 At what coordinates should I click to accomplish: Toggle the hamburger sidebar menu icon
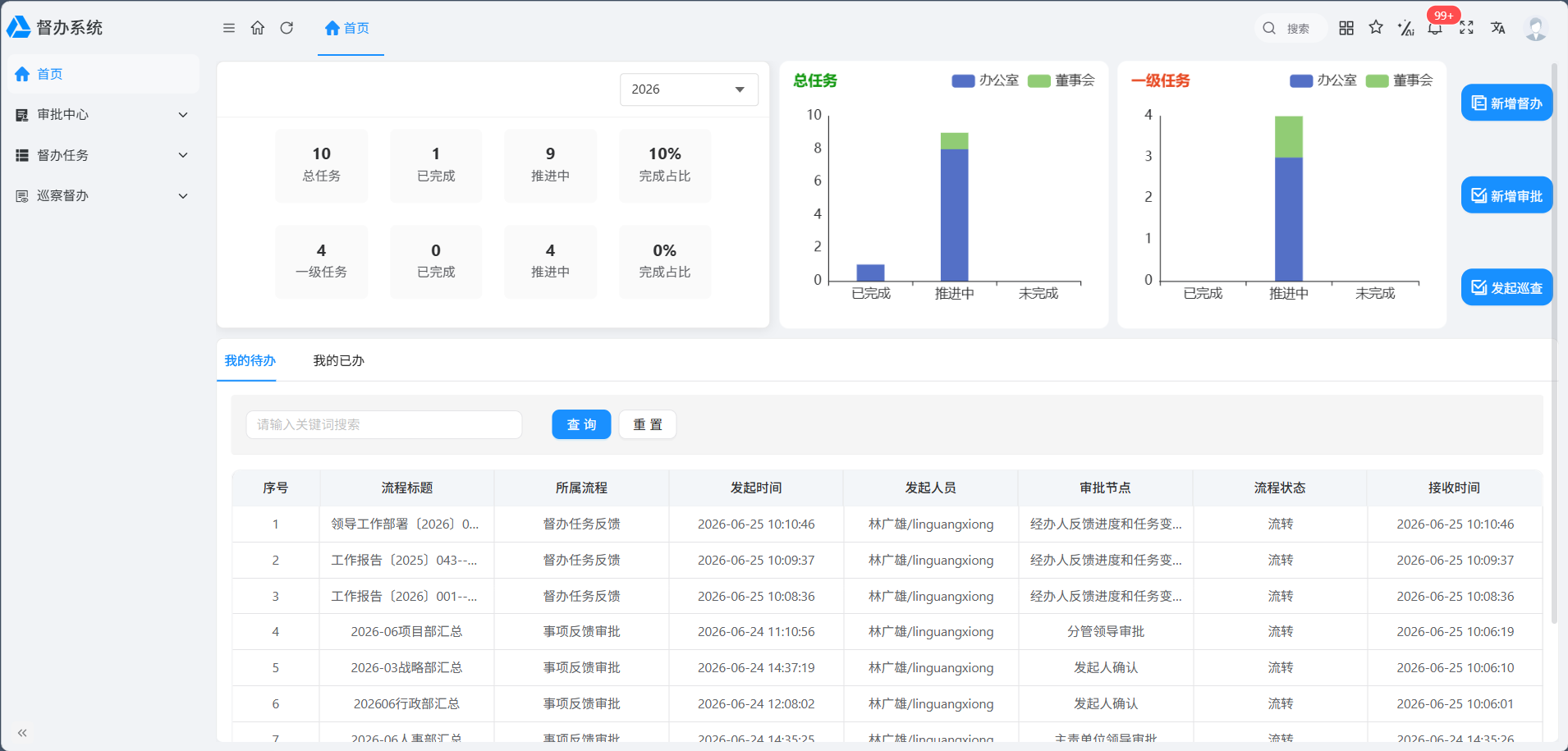click(x=229, y=28)
